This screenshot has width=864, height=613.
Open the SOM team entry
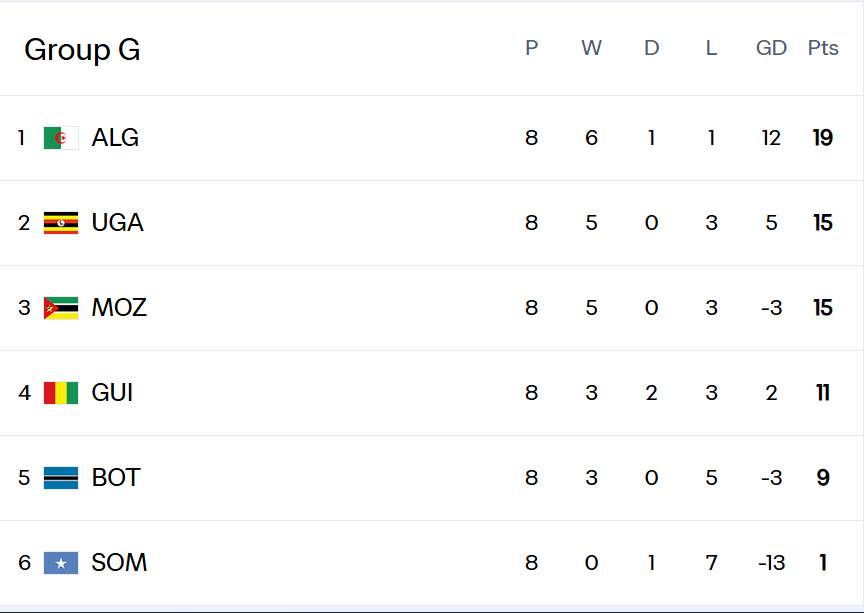tap(119, 562)
